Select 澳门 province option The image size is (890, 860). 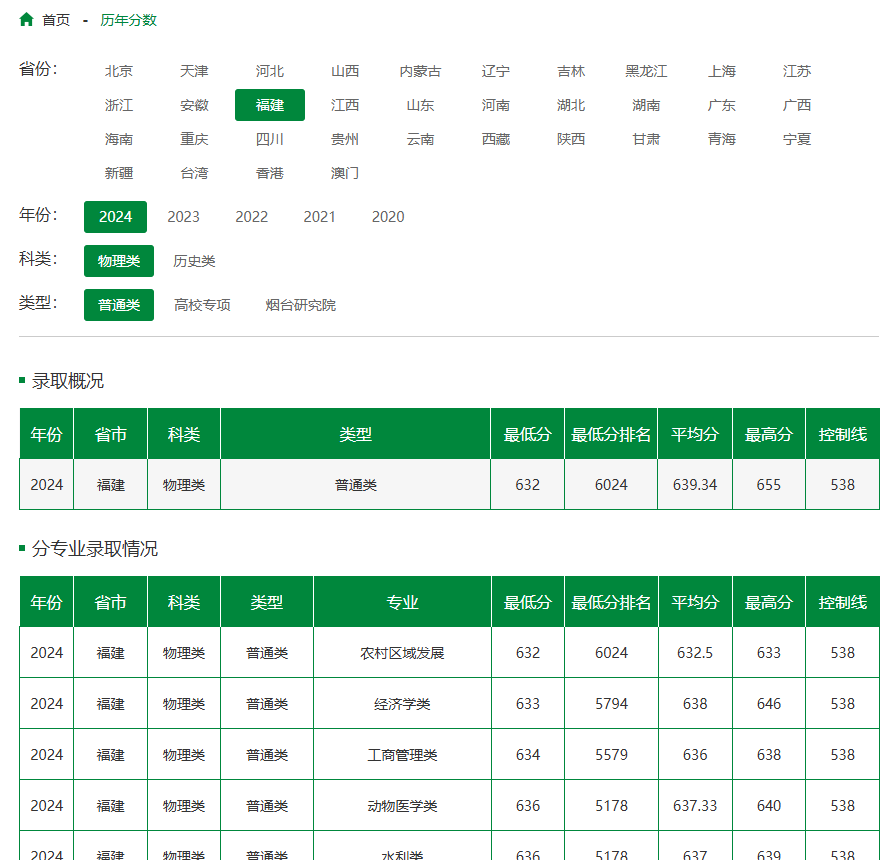[345, 173]
